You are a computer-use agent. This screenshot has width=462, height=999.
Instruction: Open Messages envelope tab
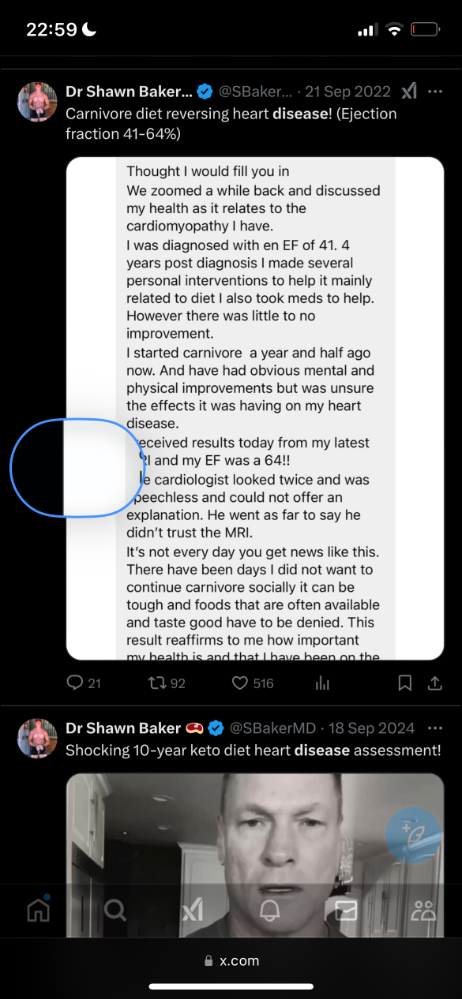346,911
